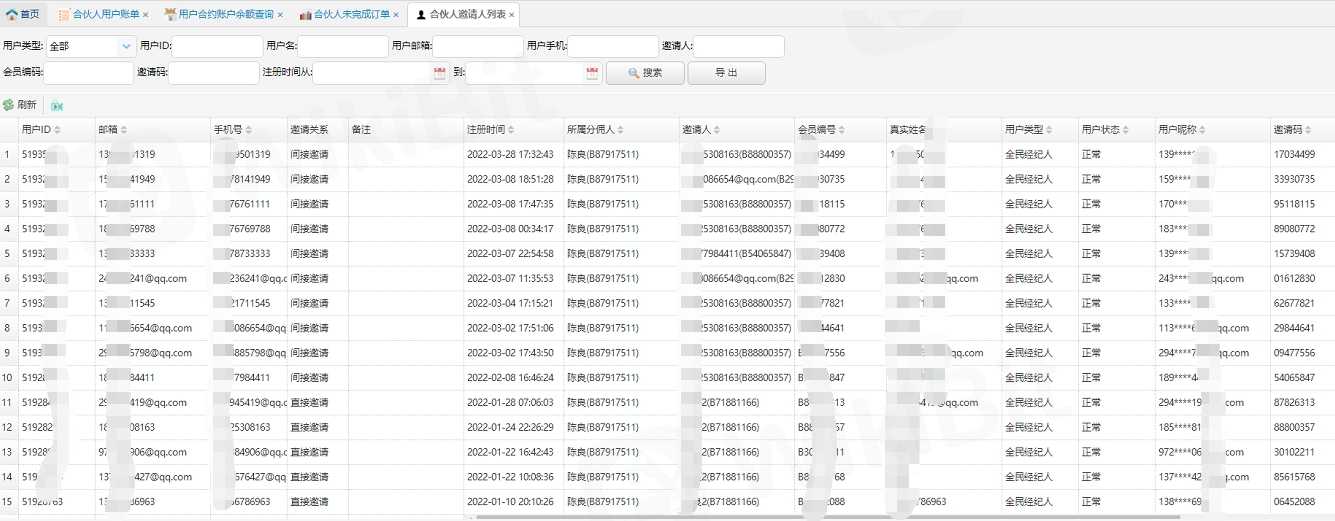The width and height of the screenshot is (1335, 521).
Task: Click the 刷新 refresh toolbar button
Action: pos(20,105)
